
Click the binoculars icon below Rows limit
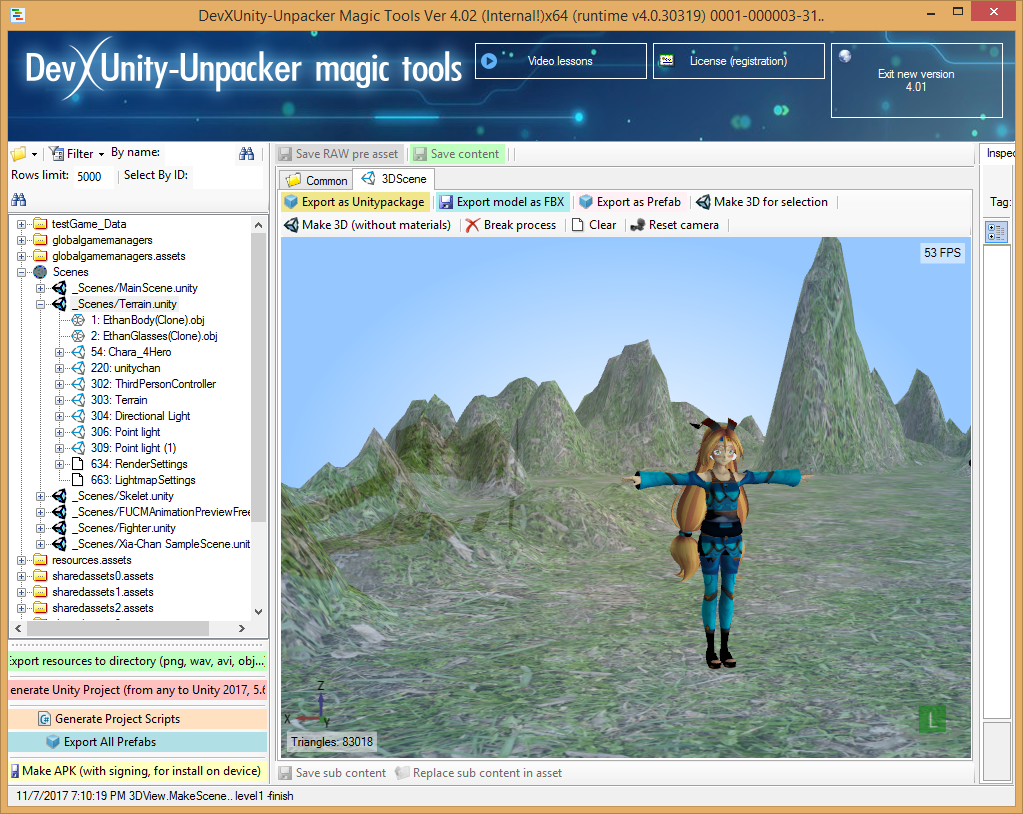click(x=18, y=200)
